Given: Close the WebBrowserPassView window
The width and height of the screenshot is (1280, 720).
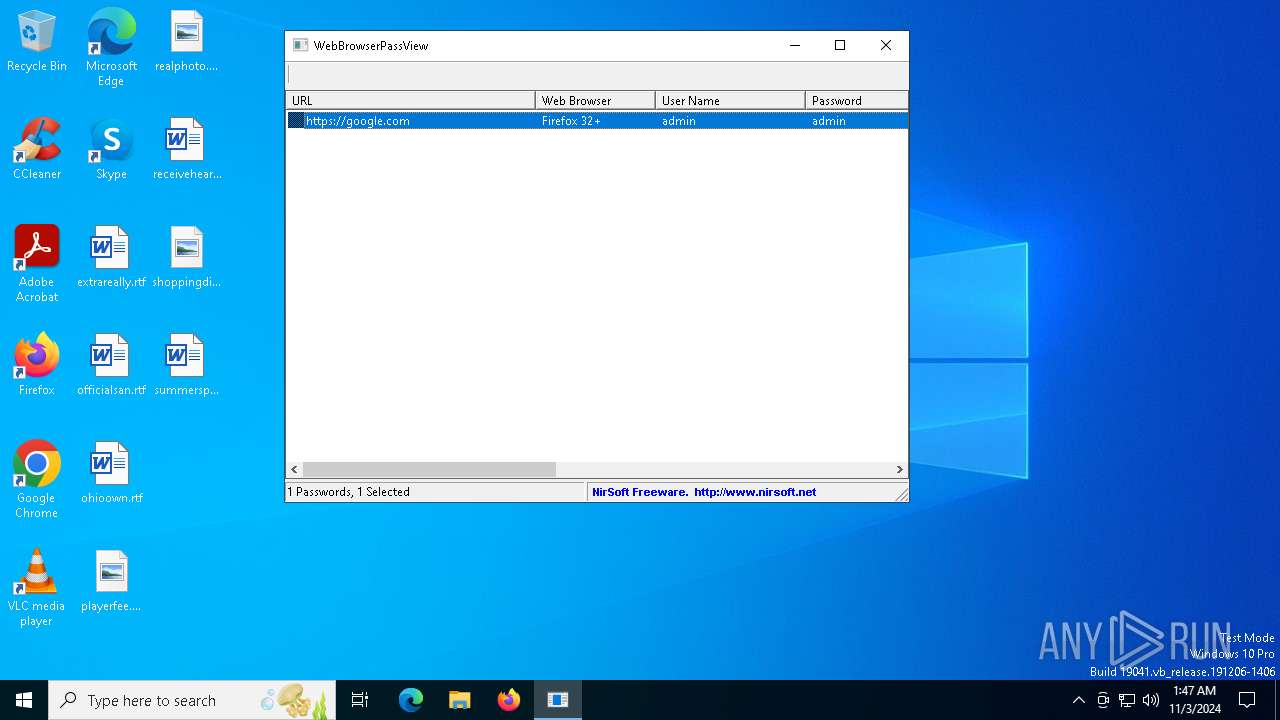Looking at the screenshot, I should pos(886,45).
